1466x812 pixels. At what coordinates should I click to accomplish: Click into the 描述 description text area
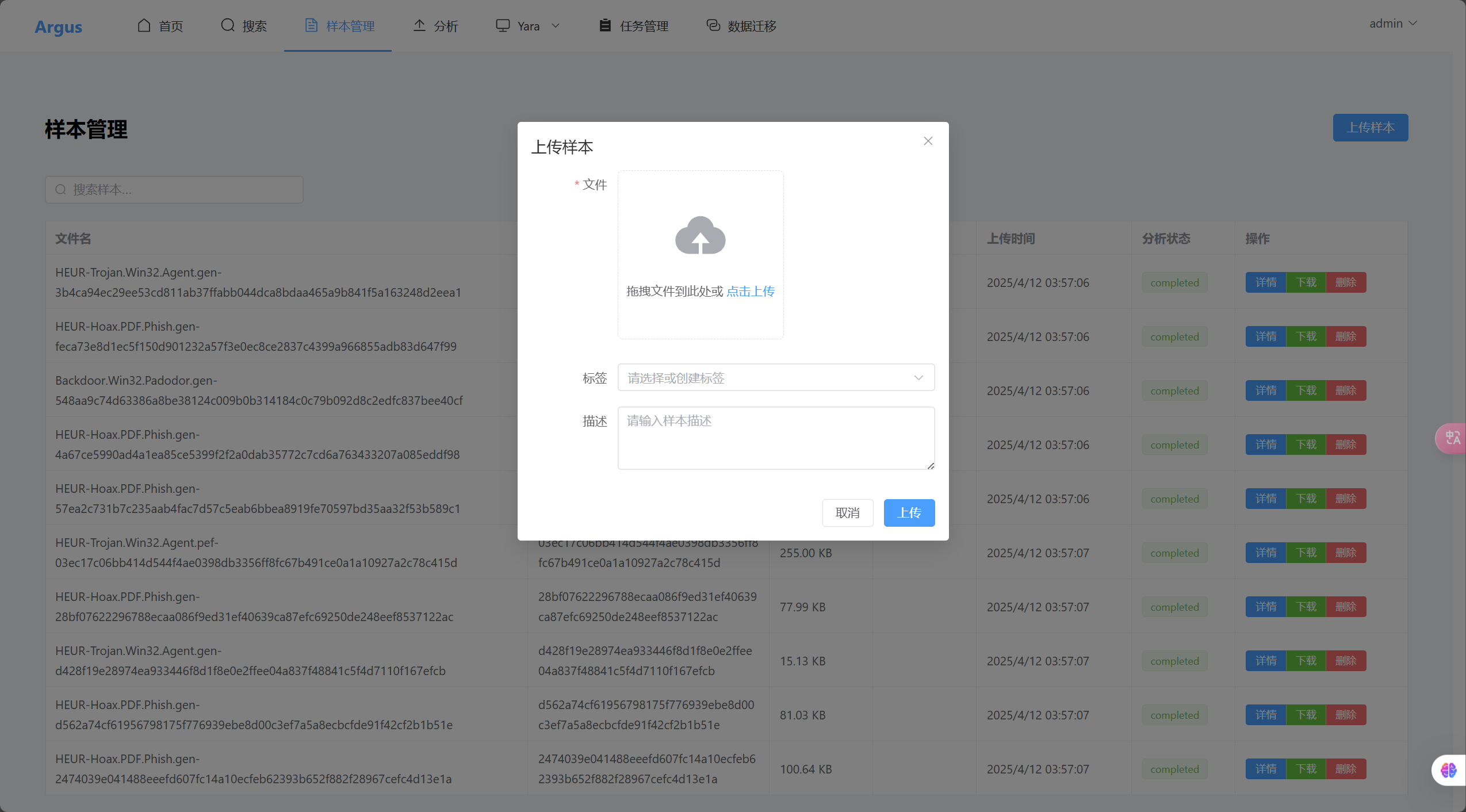[775, 438]
